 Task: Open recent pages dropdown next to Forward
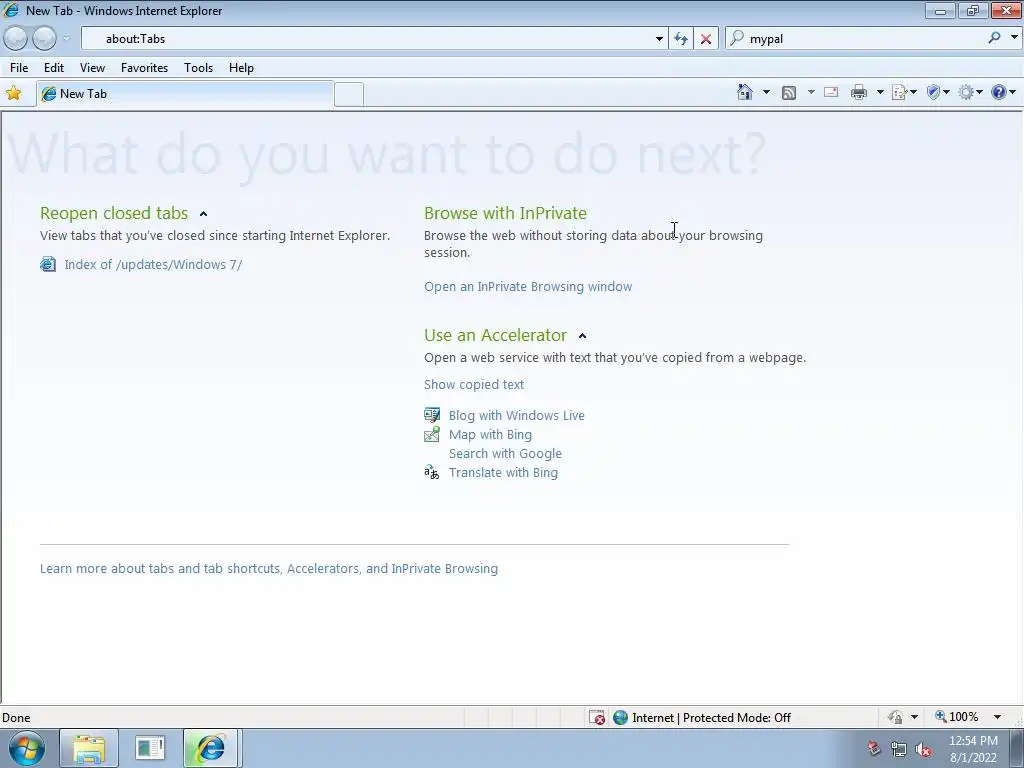[66, 39]
